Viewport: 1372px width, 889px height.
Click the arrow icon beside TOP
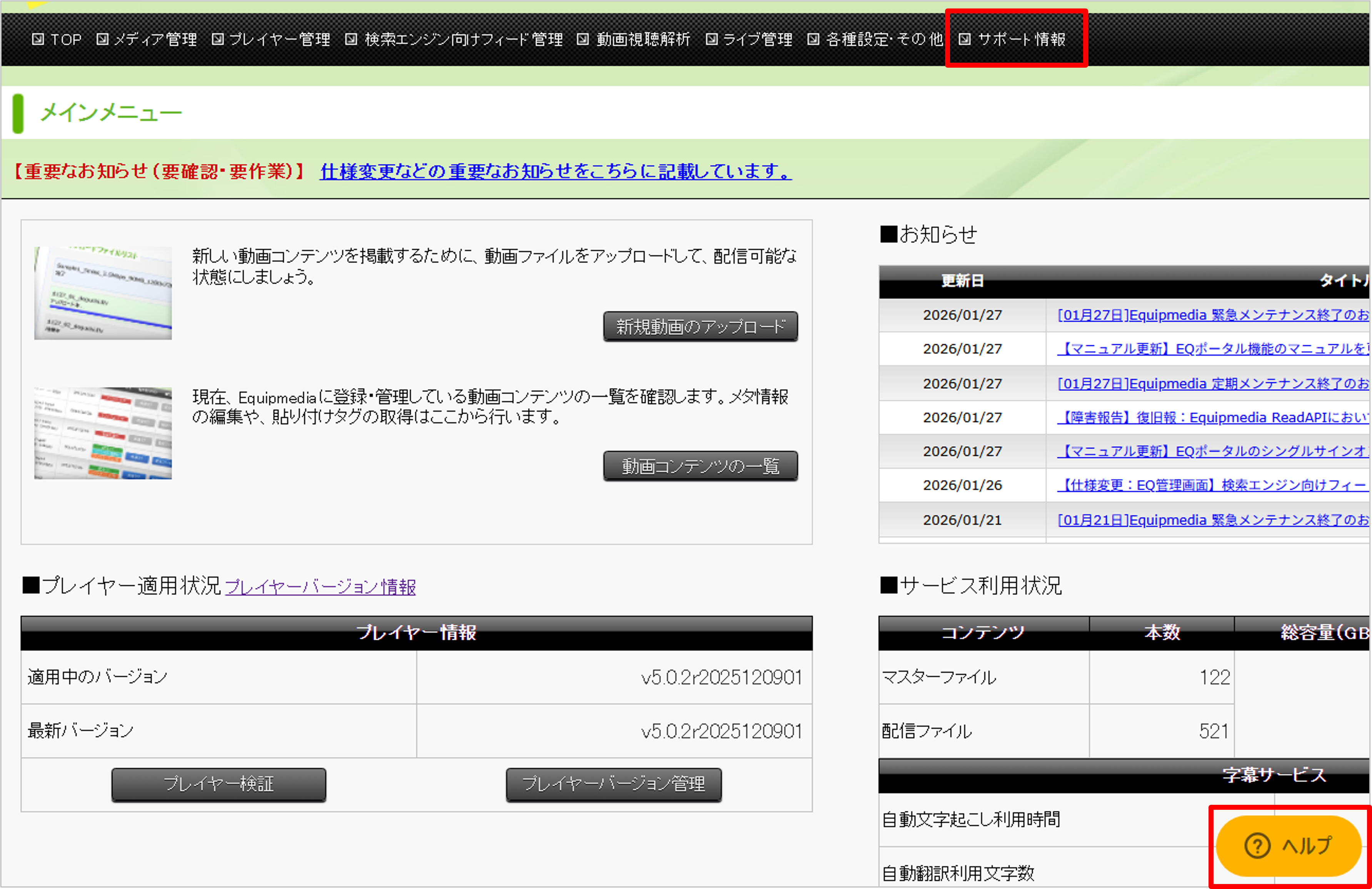pos(38,39)
